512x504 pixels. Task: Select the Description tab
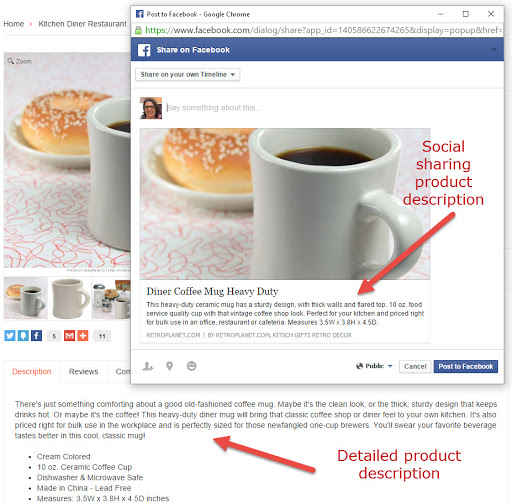coord(32,372)
